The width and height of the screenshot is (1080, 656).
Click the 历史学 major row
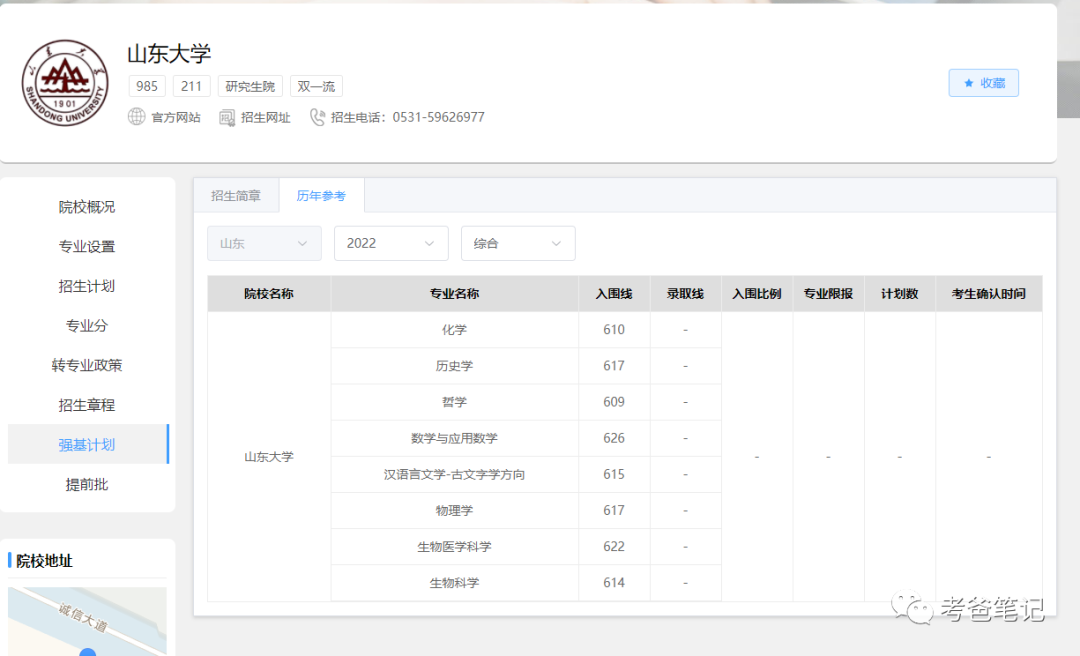pos(455,366)
